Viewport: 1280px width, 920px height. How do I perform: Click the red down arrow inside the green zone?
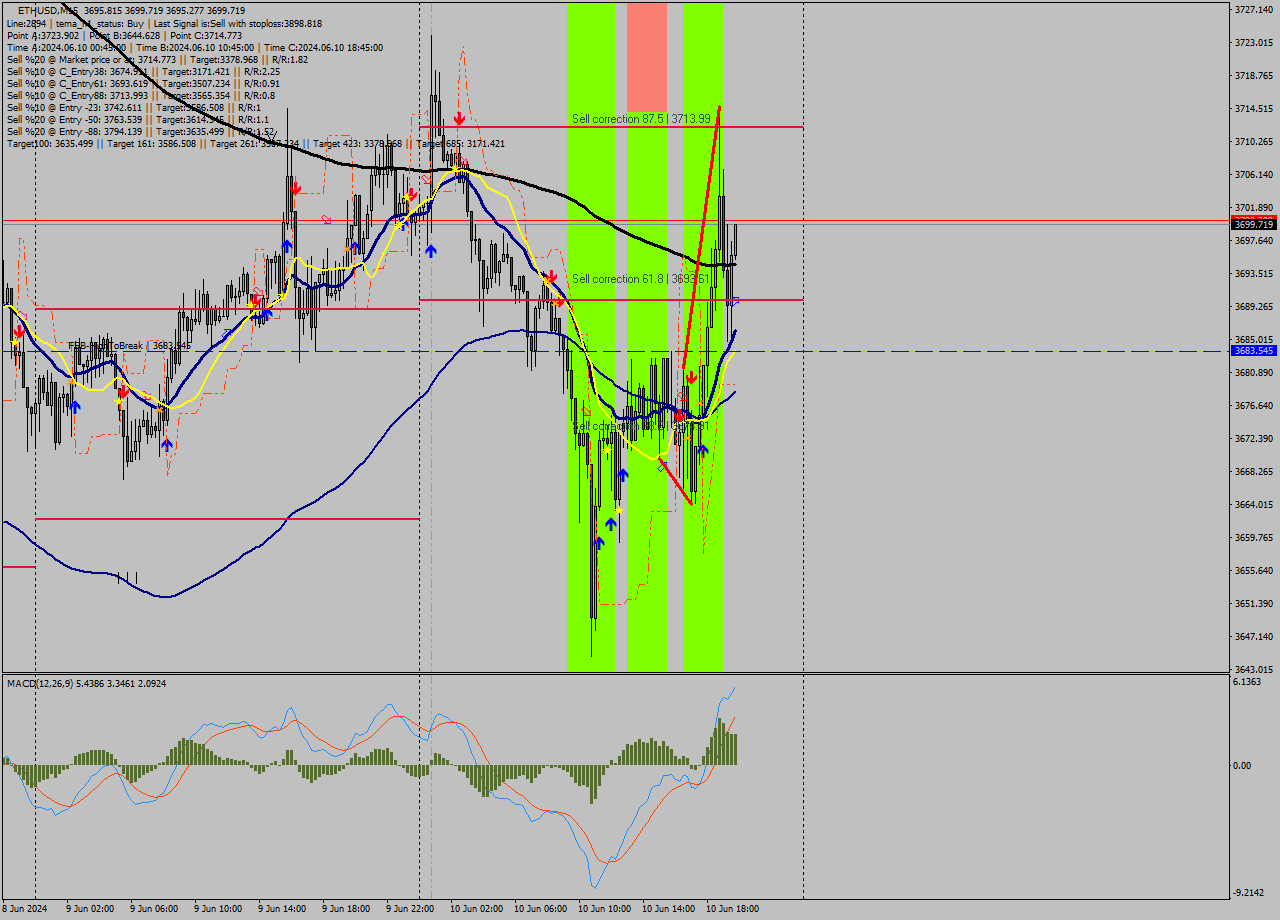pyautogui.click(x=691, y=377)
